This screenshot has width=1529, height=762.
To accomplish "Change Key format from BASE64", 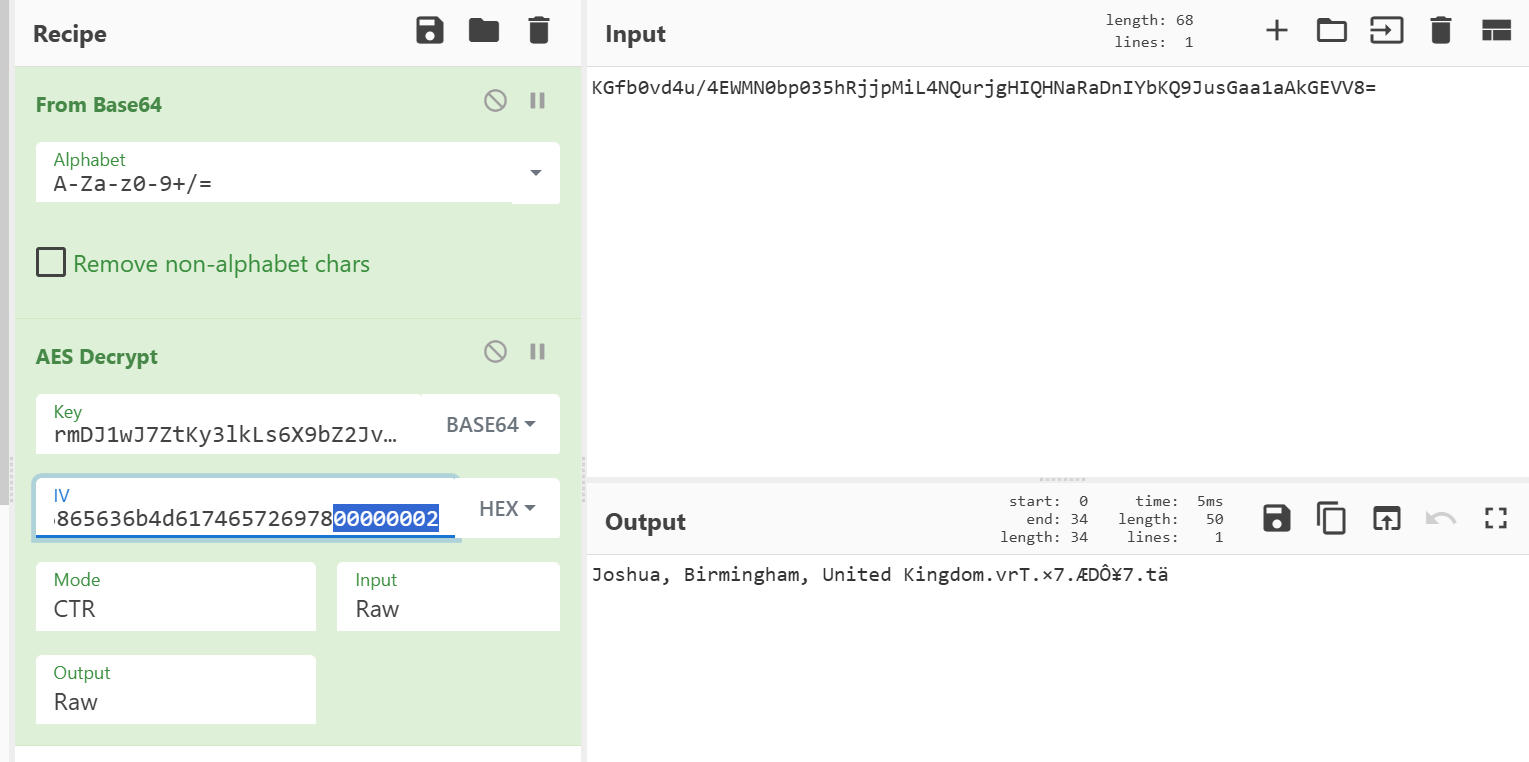I will coord(490,425).
